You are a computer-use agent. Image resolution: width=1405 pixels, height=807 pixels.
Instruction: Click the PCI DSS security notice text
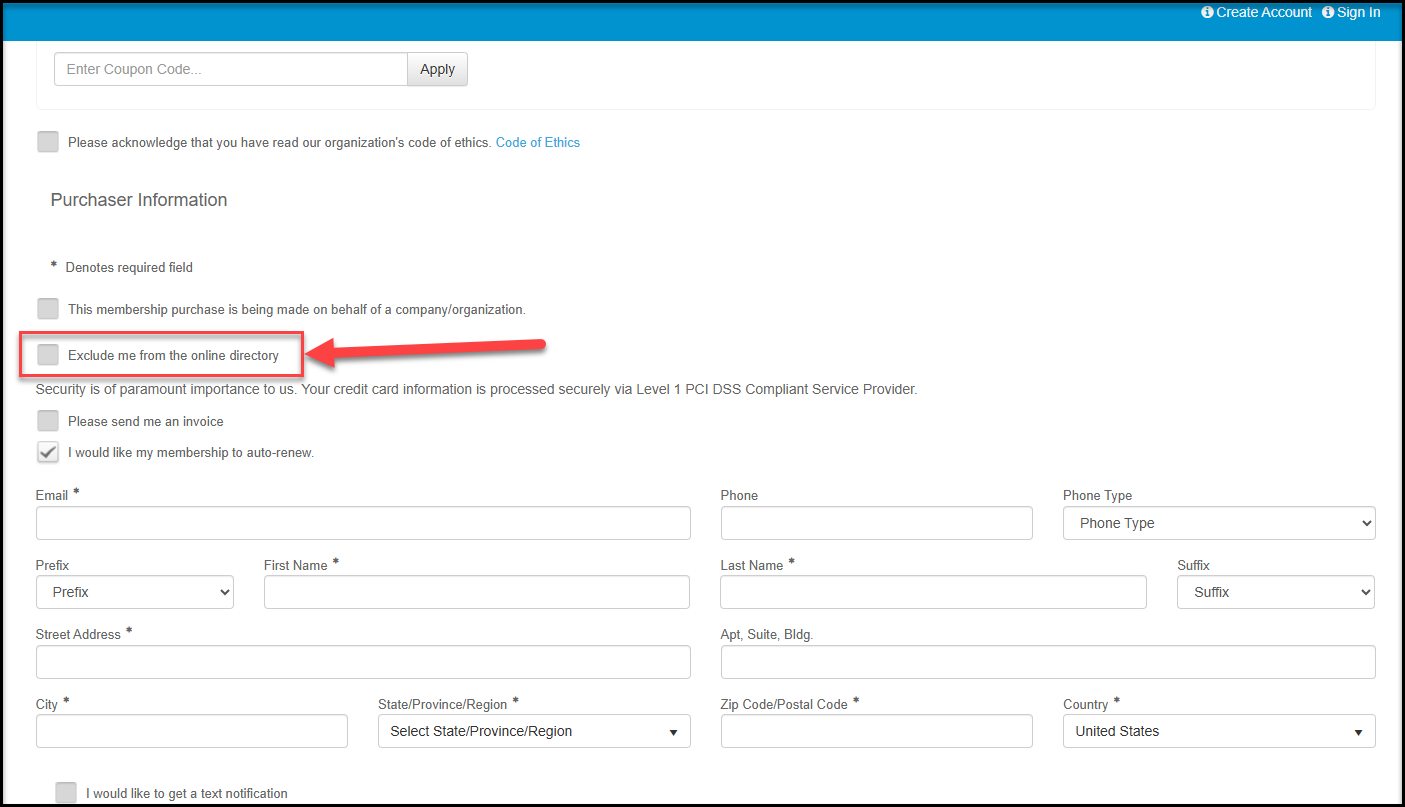(x=476, y=389)
